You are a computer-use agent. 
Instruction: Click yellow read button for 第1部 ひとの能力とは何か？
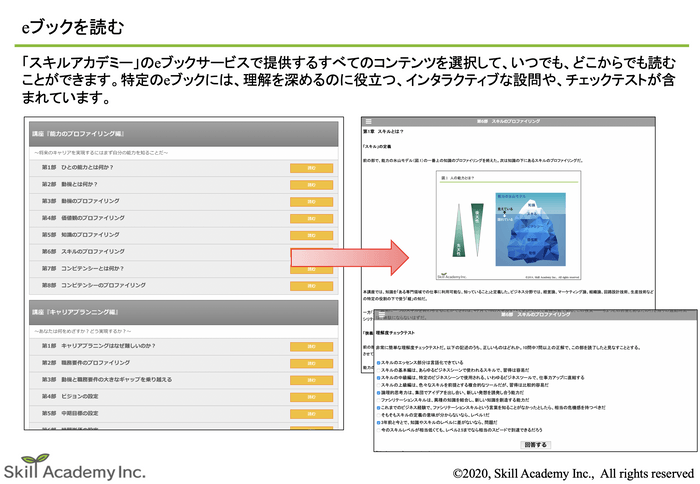pos(311,168)
